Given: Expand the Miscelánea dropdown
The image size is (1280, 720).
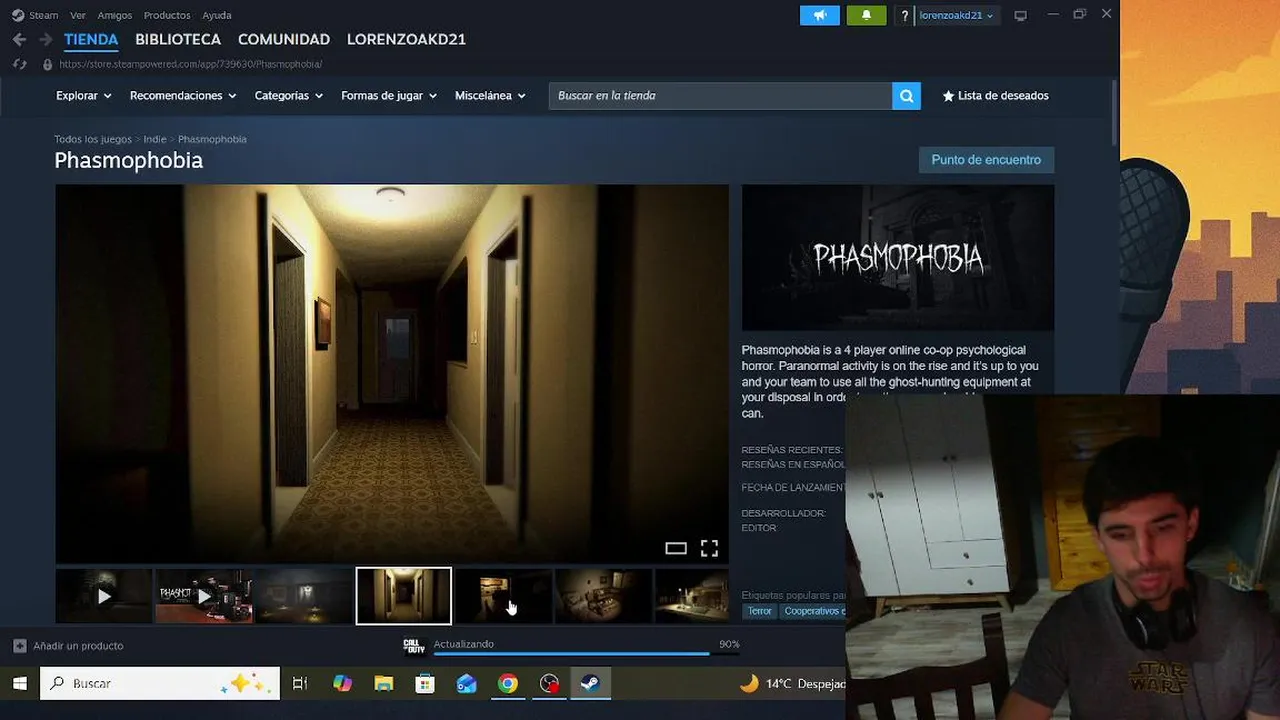Looking at the screenshot, I should click(x=490, y=96).
